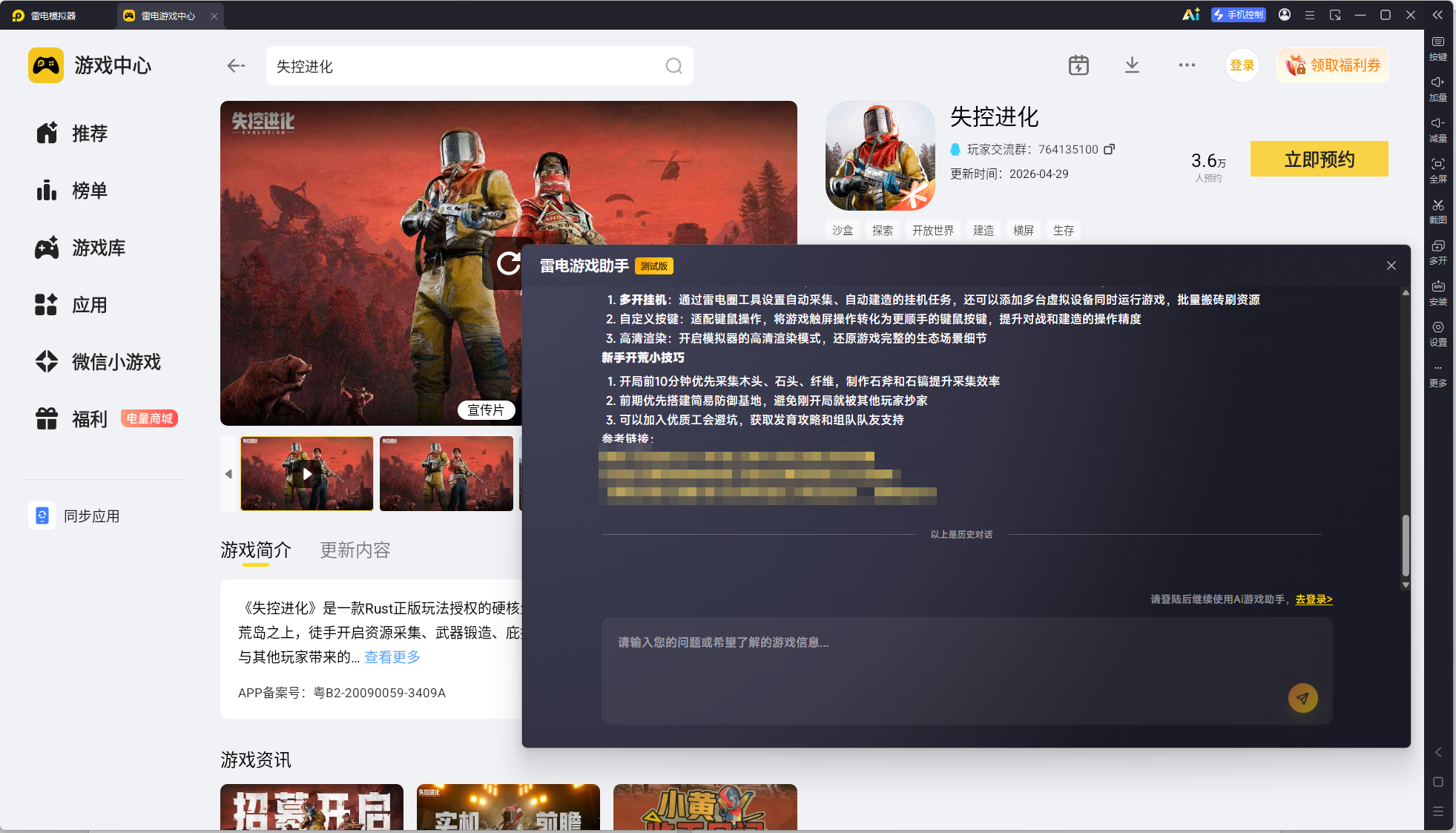Click the thumbnail strip left arrow
This screenshot has height=833, width=1456.
tap(228, 473)
